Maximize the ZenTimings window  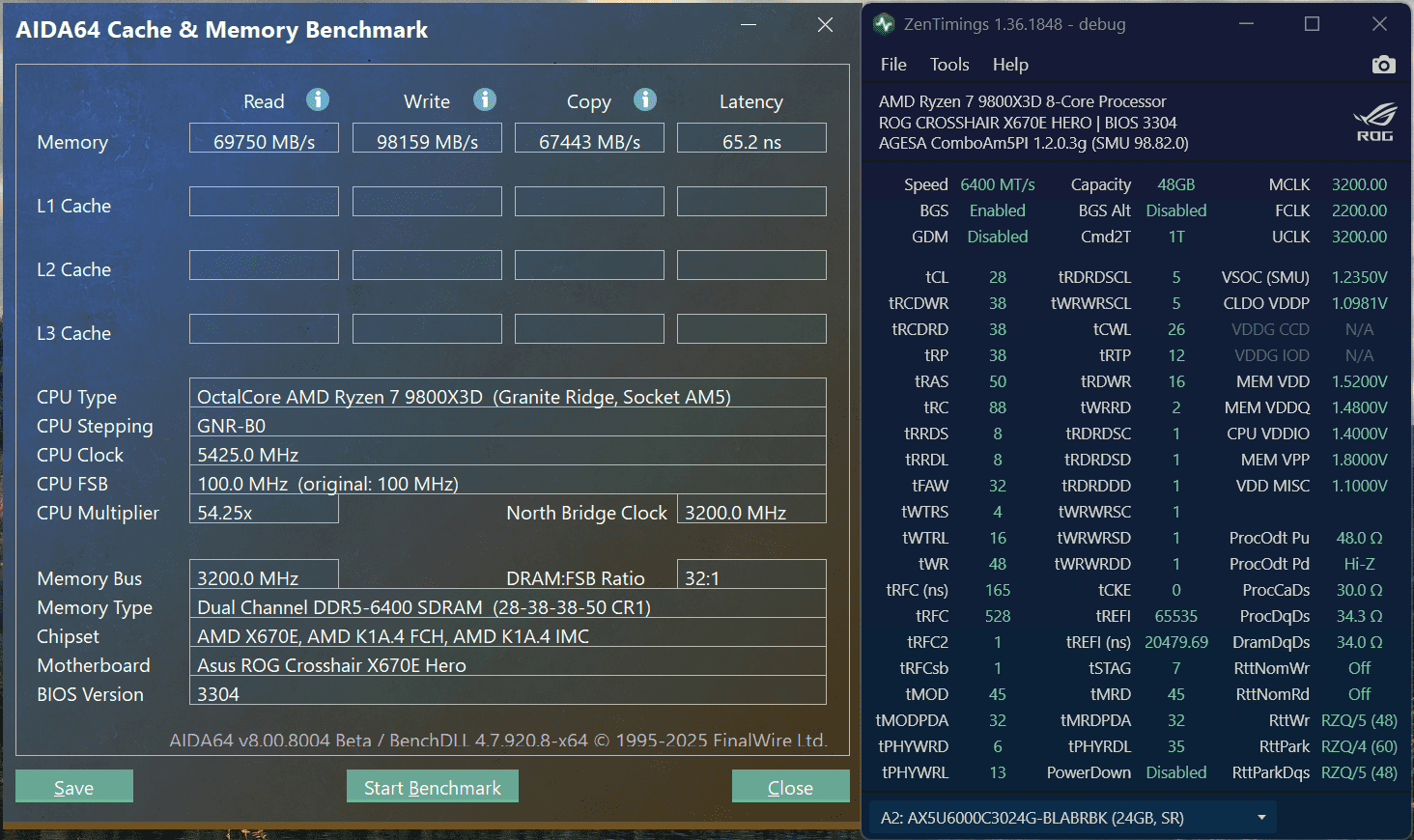point(1312,24)
